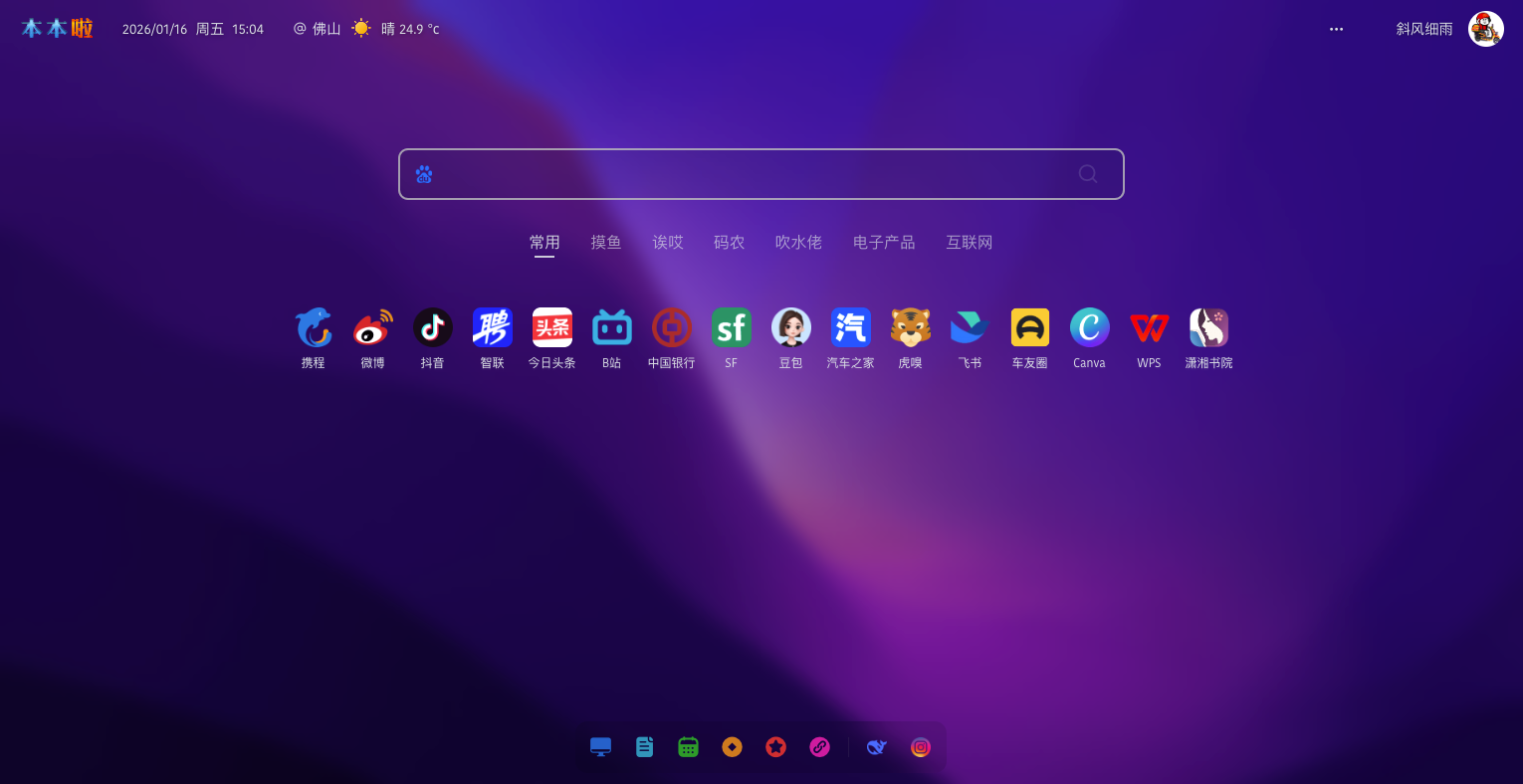The width and height of the screenshot is (1523, 784).
Task: Open the B站 (Bilibili) shortcut
Action: coord(612,327)
